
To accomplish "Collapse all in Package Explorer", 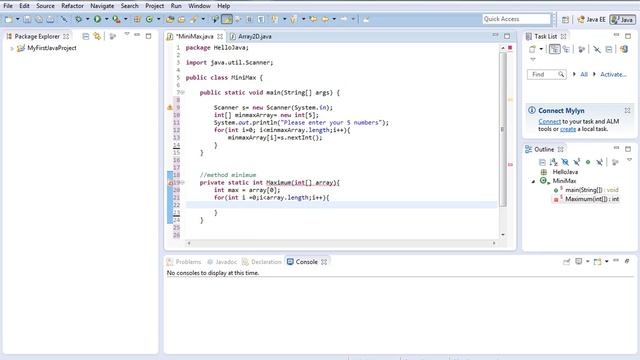I will (86, 36).
